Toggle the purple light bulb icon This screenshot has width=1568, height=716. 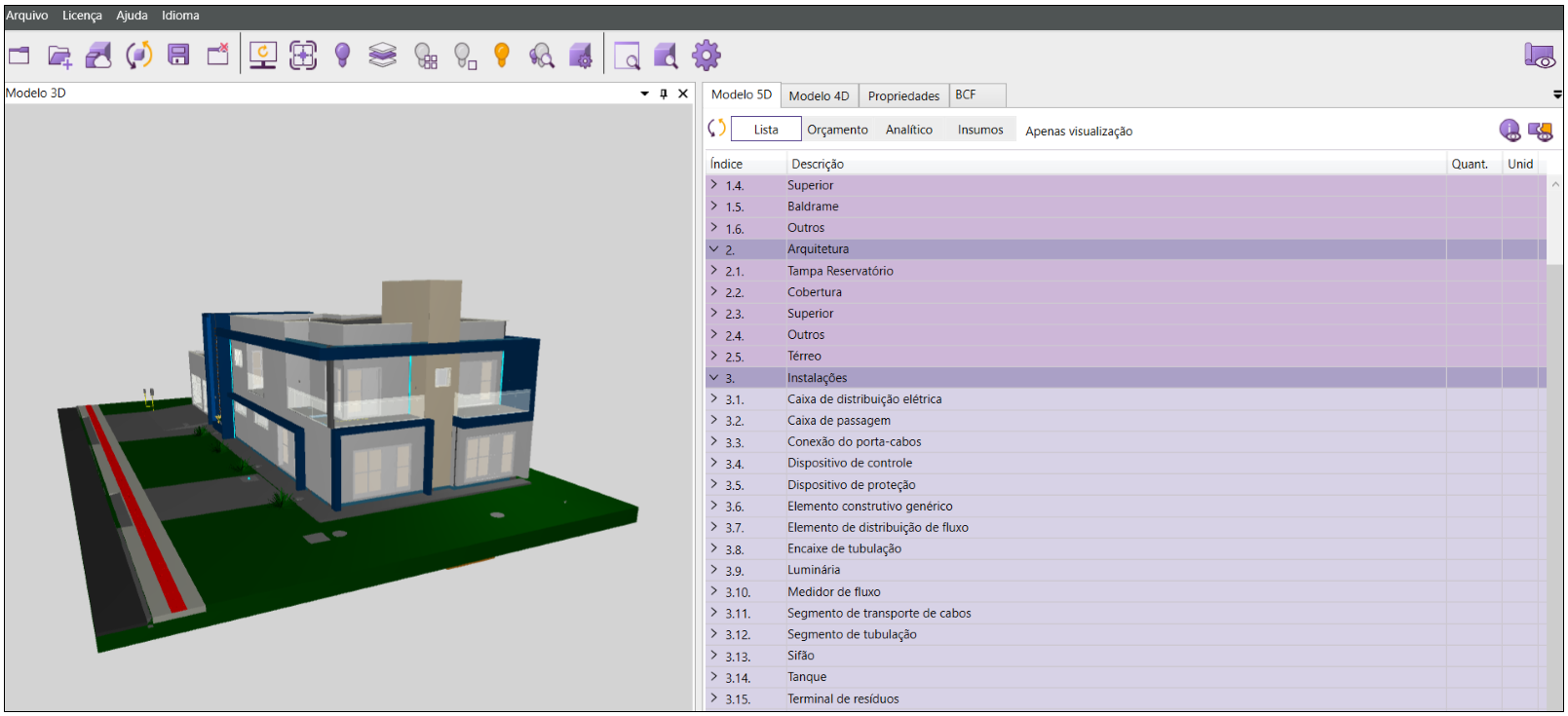tap(342, 56)
